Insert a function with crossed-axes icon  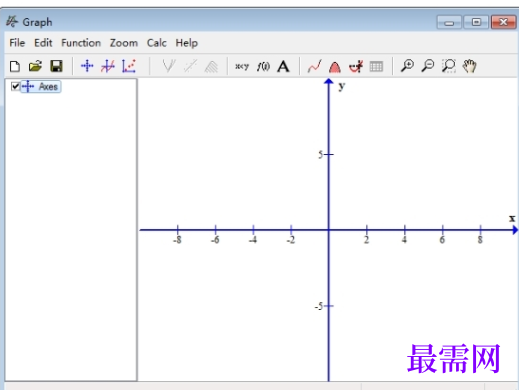point(108,66)
